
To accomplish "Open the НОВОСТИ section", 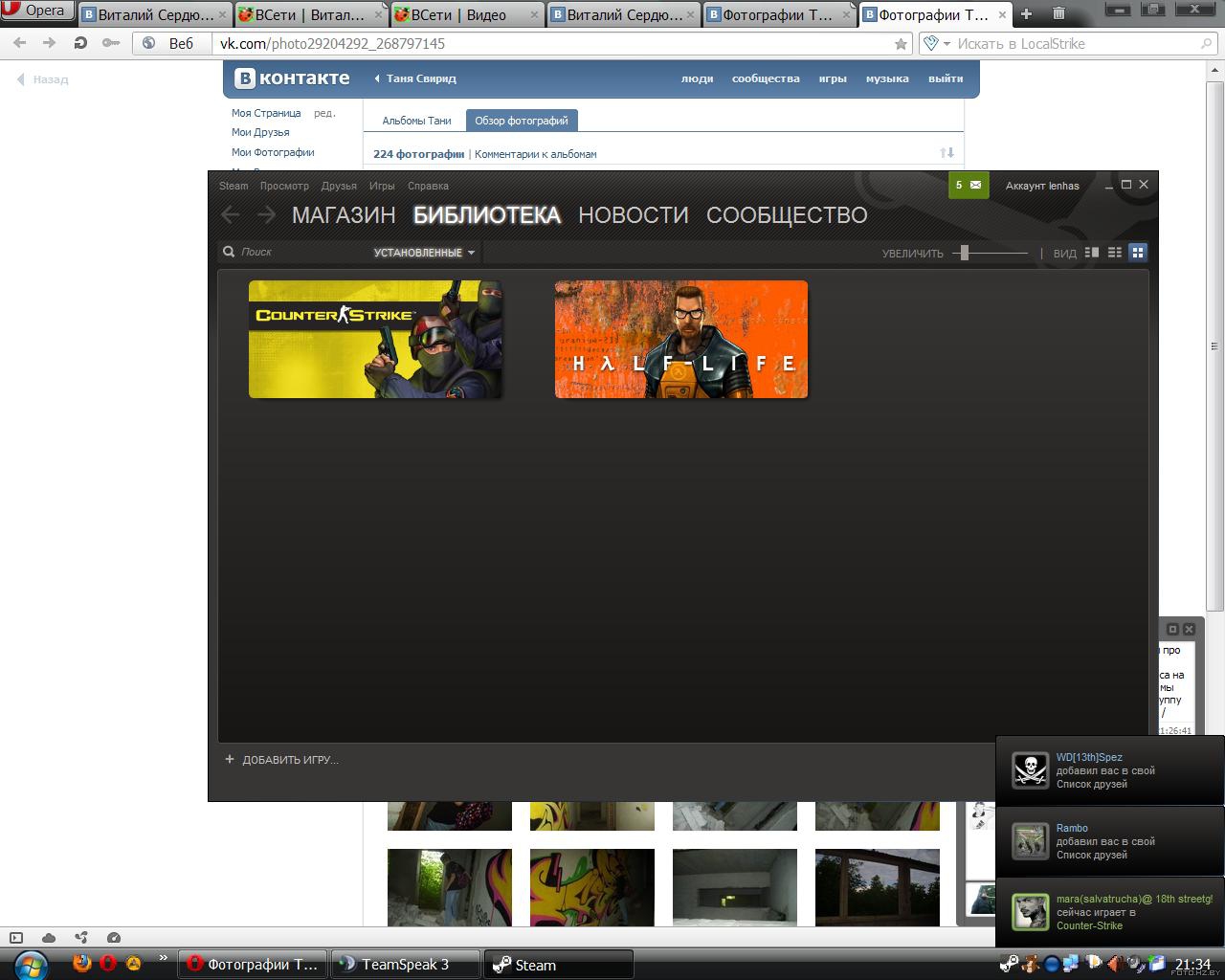I will click(634, 215).
